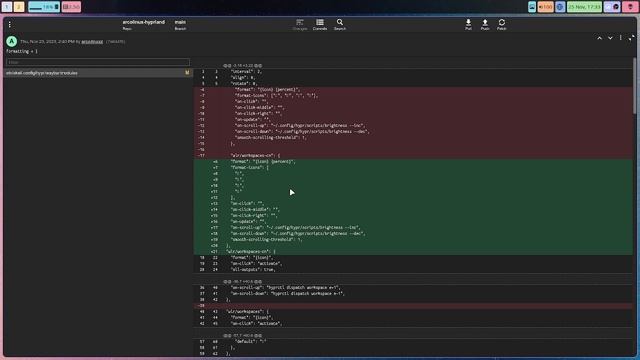
Task: Click the cyan picture icon on bar
Action: point(532,7)
